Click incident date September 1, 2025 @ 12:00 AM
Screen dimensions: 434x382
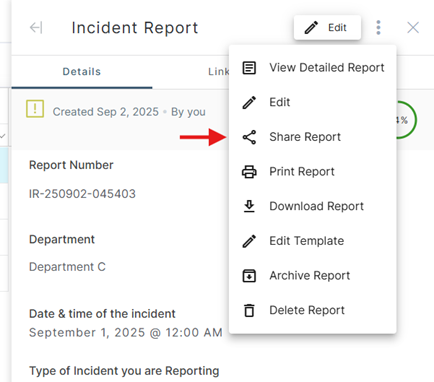click(x=126, y=332)
